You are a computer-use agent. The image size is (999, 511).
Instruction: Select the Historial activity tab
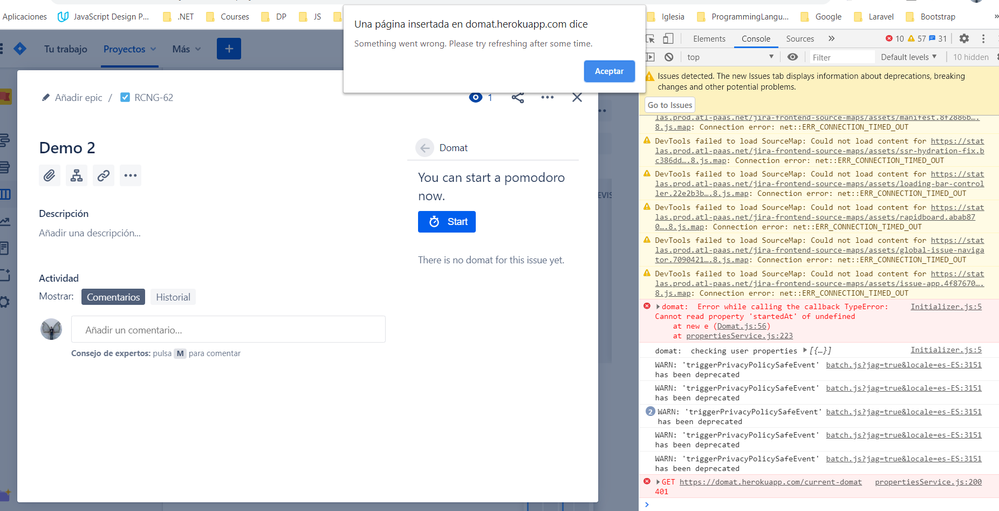click(x=173, y=297)
